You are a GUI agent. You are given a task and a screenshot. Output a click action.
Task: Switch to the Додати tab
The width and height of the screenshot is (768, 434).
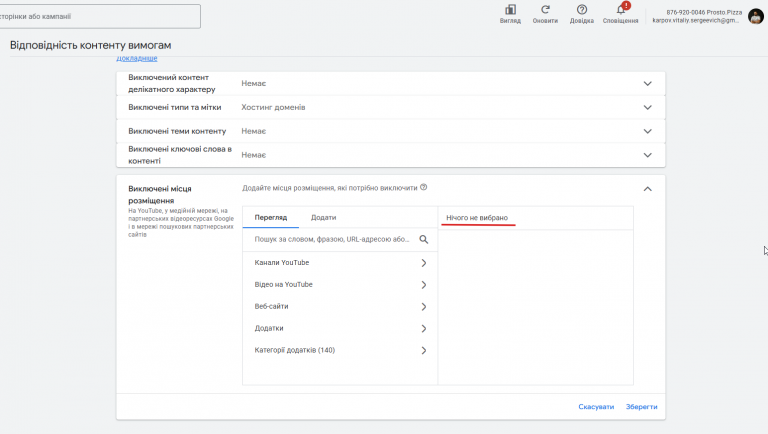323,217
